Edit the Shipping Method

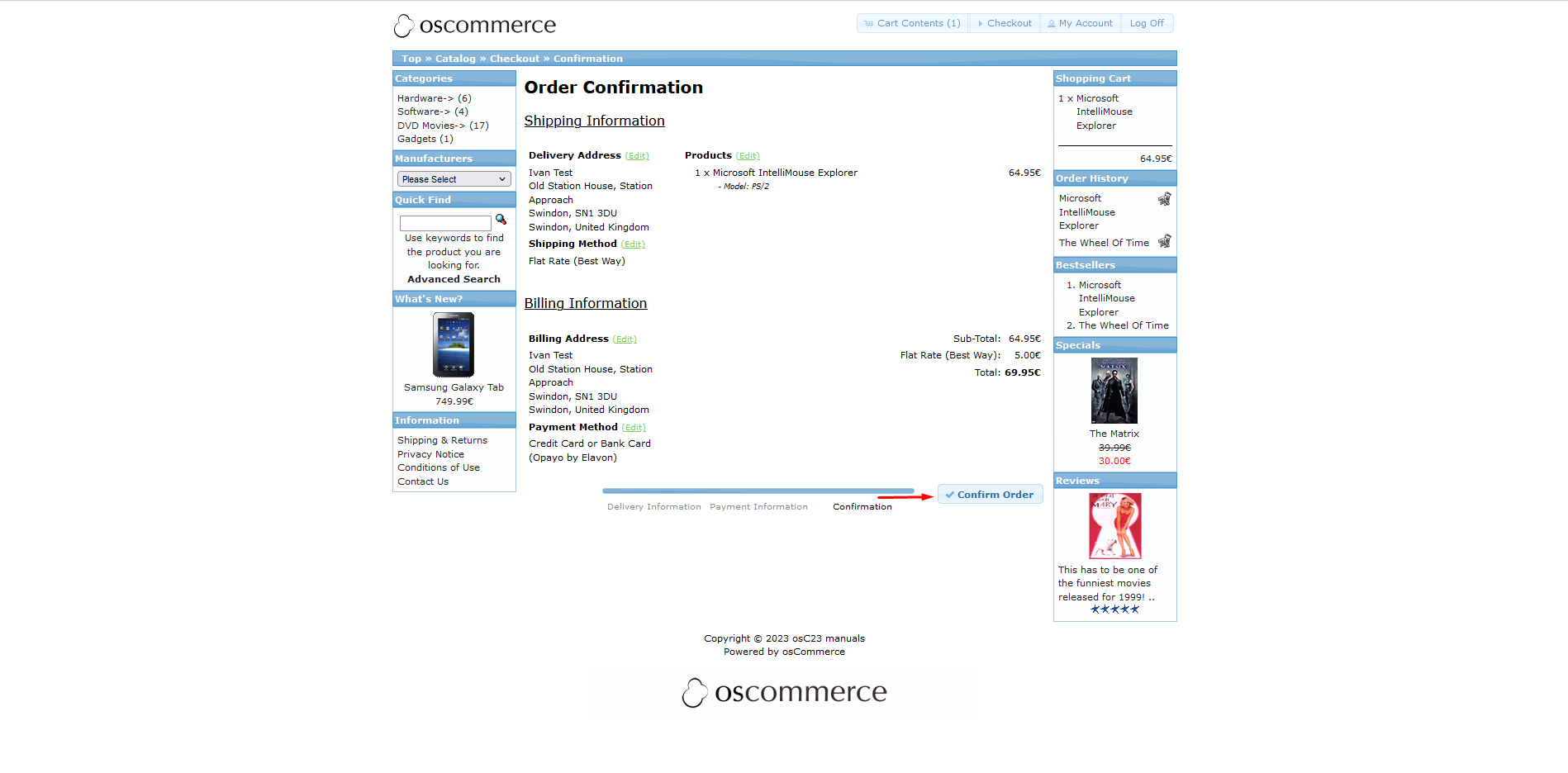(633, 244)
